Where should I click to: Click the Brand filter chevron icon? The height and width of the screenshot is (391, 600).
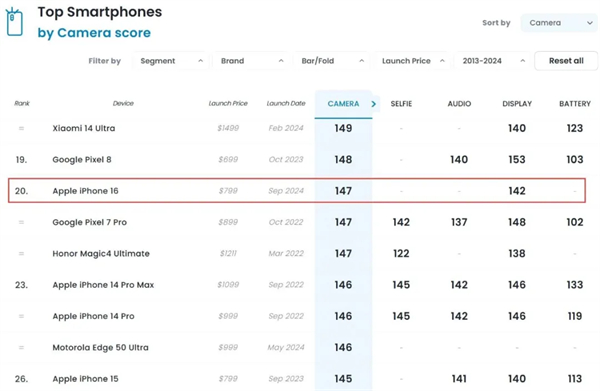click(x=281, y=61)
